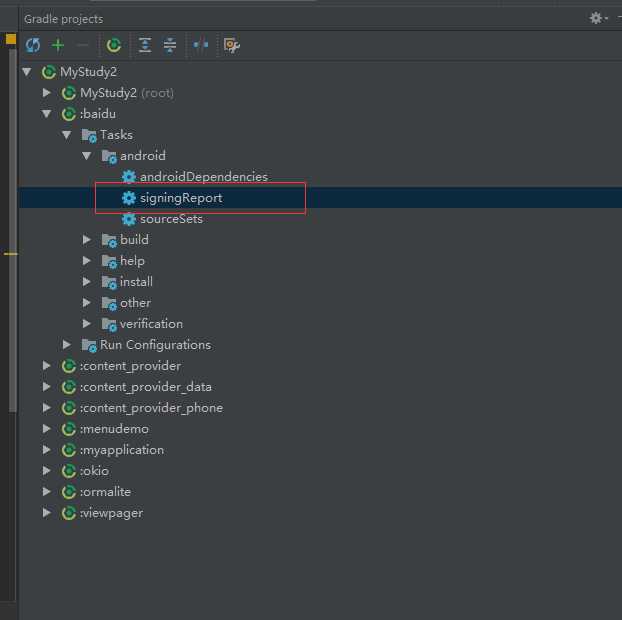
Task: Click verification folder icon
Action: click(x=109, y=324)
